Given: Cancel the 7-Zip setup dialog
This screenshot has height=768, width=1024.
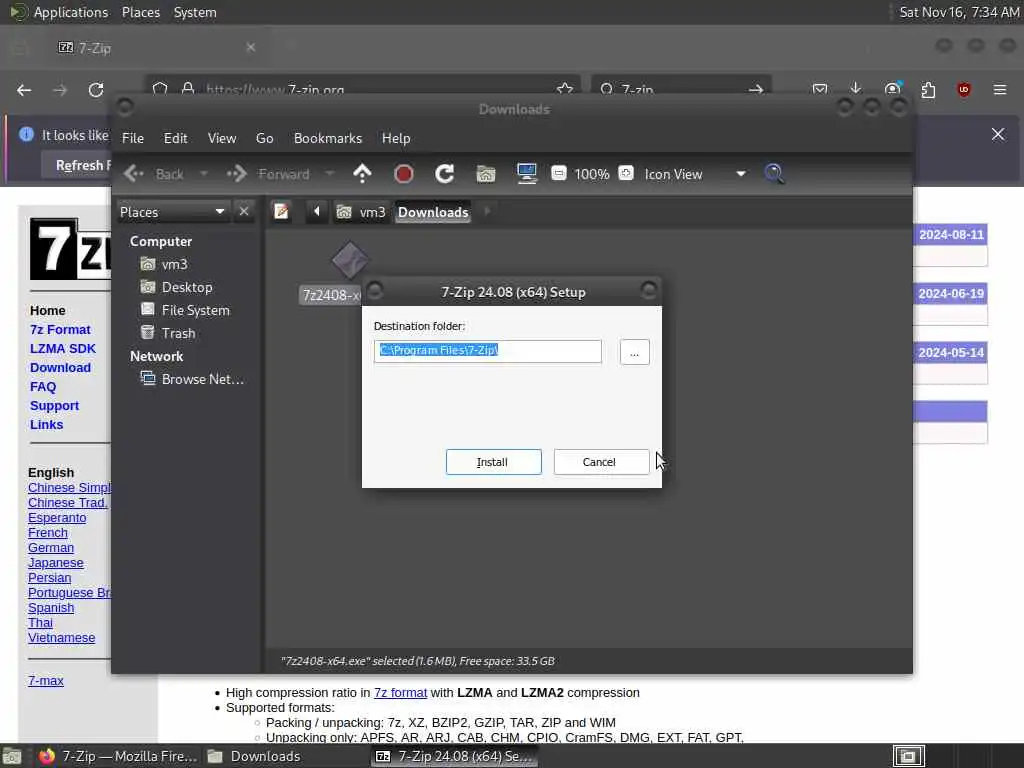Looking at the screenshot, I should pyautogui.click(x=601, y=462).
